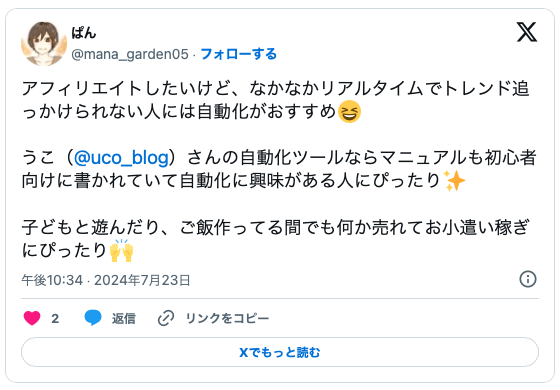Click the paragraph about 自動化ツール manual
560x390 pixels.
tap(280, 169)
